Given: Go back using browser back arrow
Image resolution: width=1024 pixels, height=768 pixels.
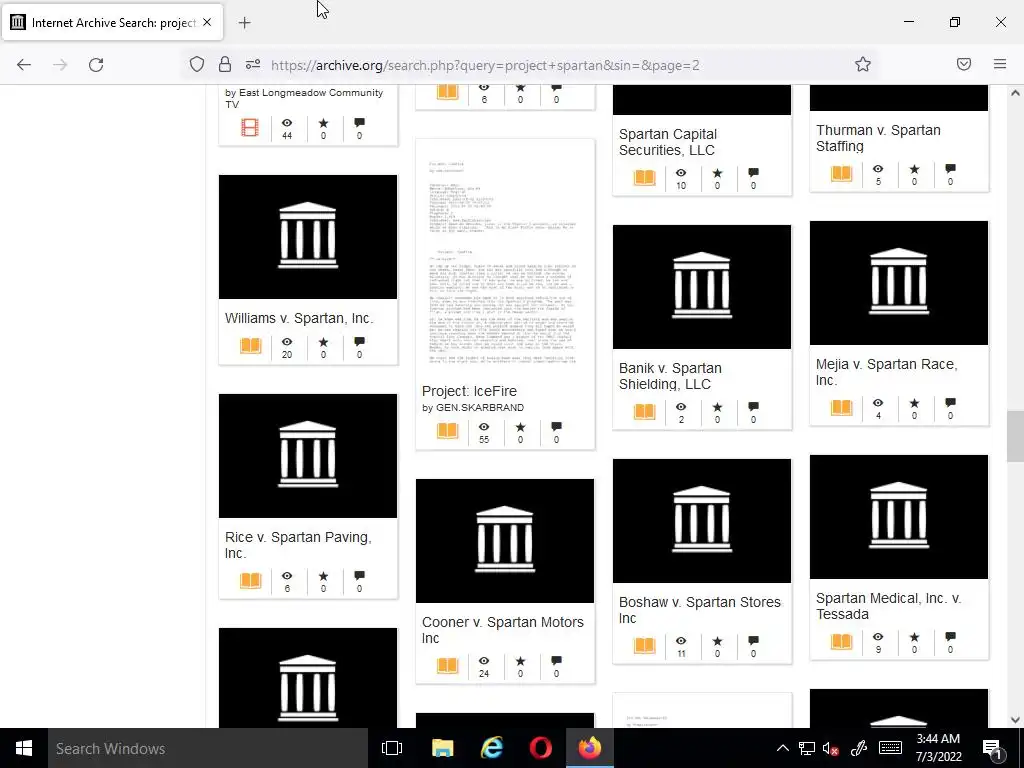Looking at the screenshot, I should click(24, 65).
